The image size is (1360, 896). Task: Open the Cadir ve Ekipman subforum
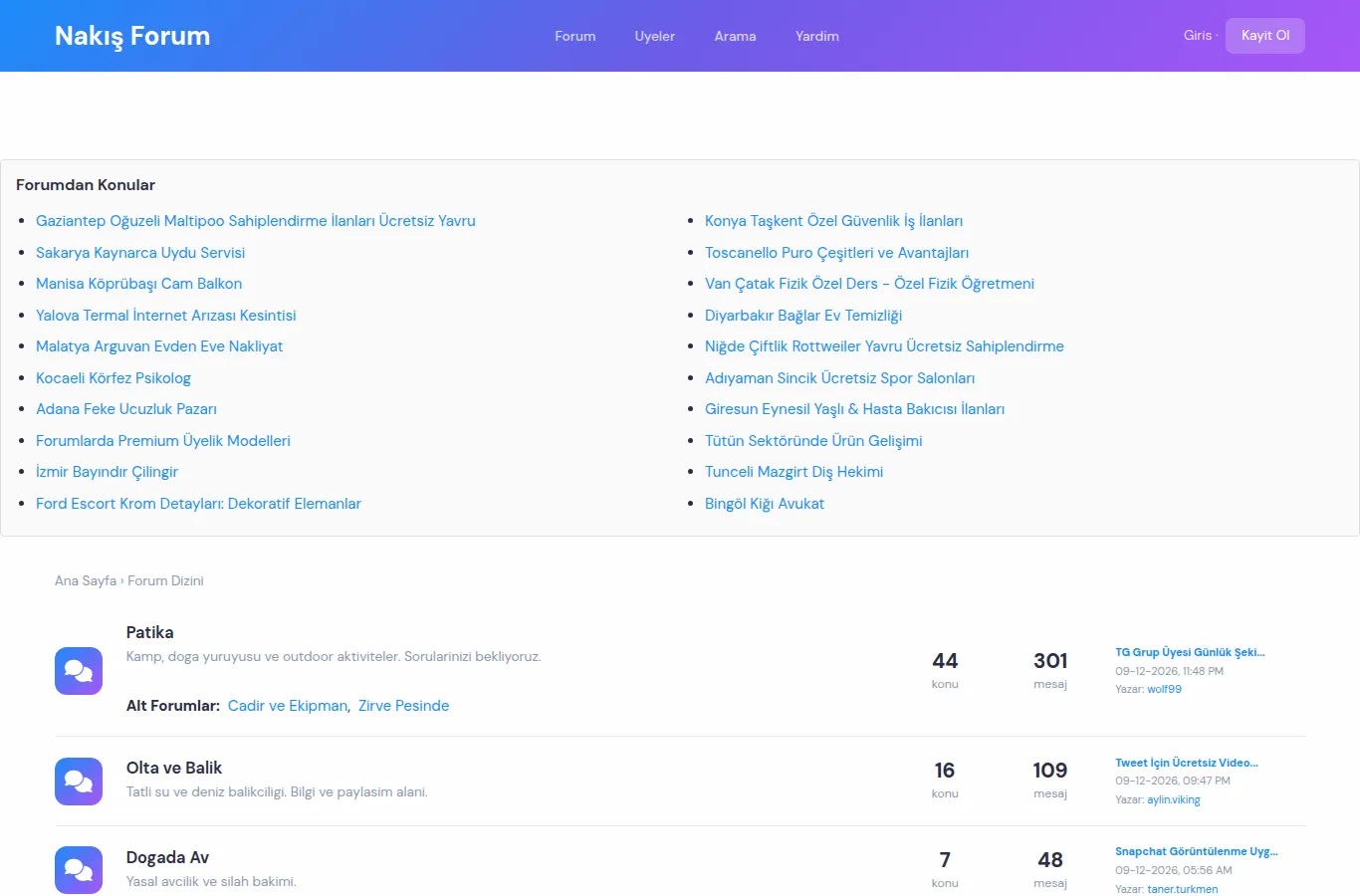288,706
